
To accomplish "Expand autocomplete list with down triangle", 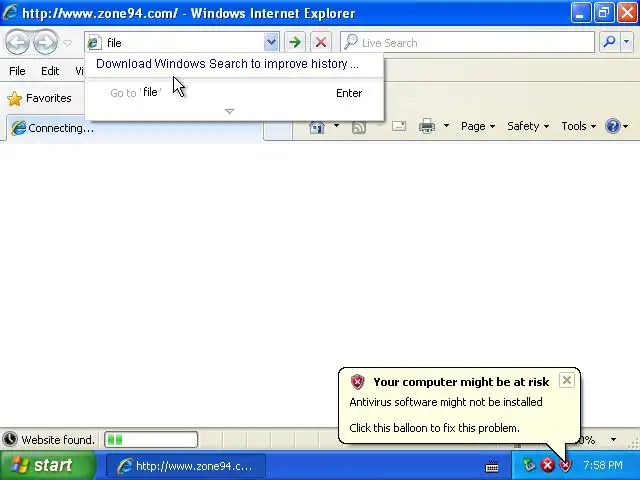I will pyautogui.click(x=229, y=111).
